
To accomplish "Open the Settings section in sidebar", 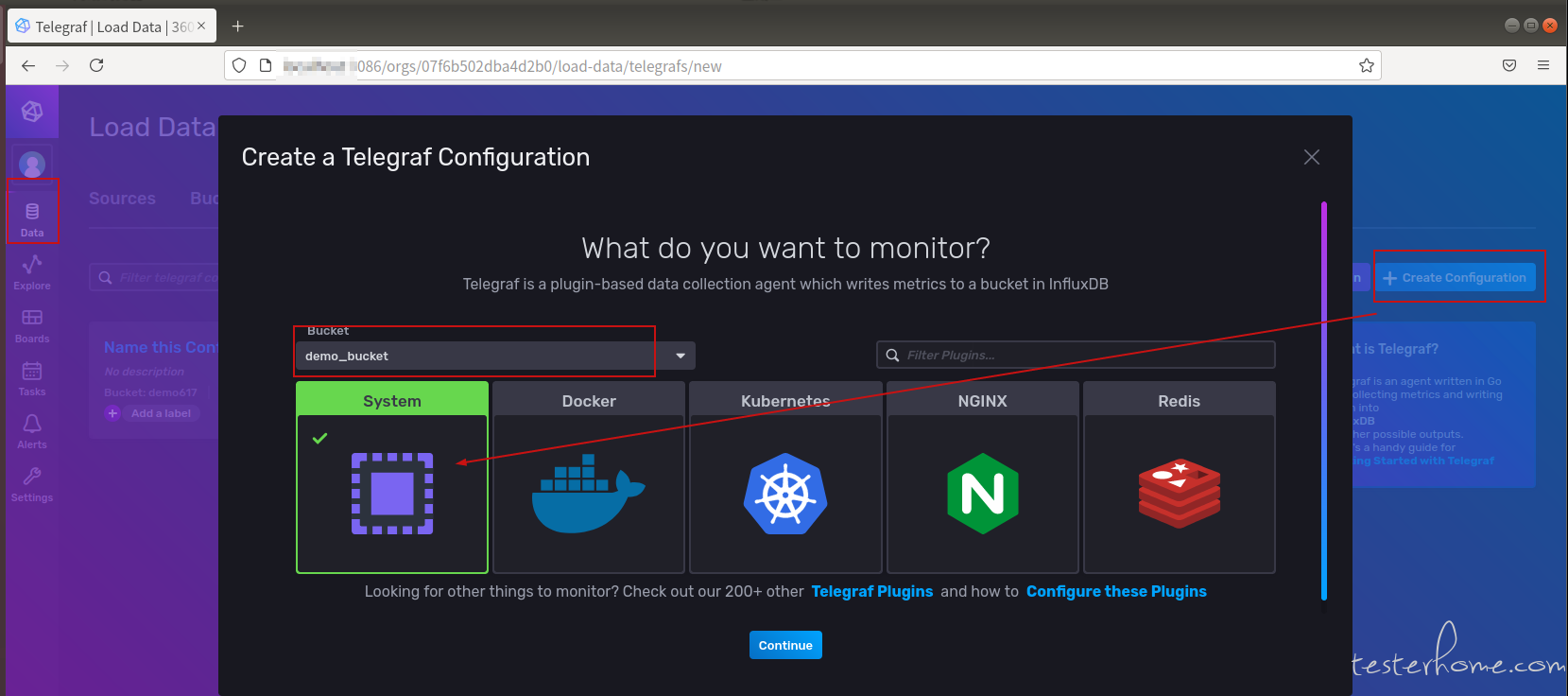I will tap(32, 483).
